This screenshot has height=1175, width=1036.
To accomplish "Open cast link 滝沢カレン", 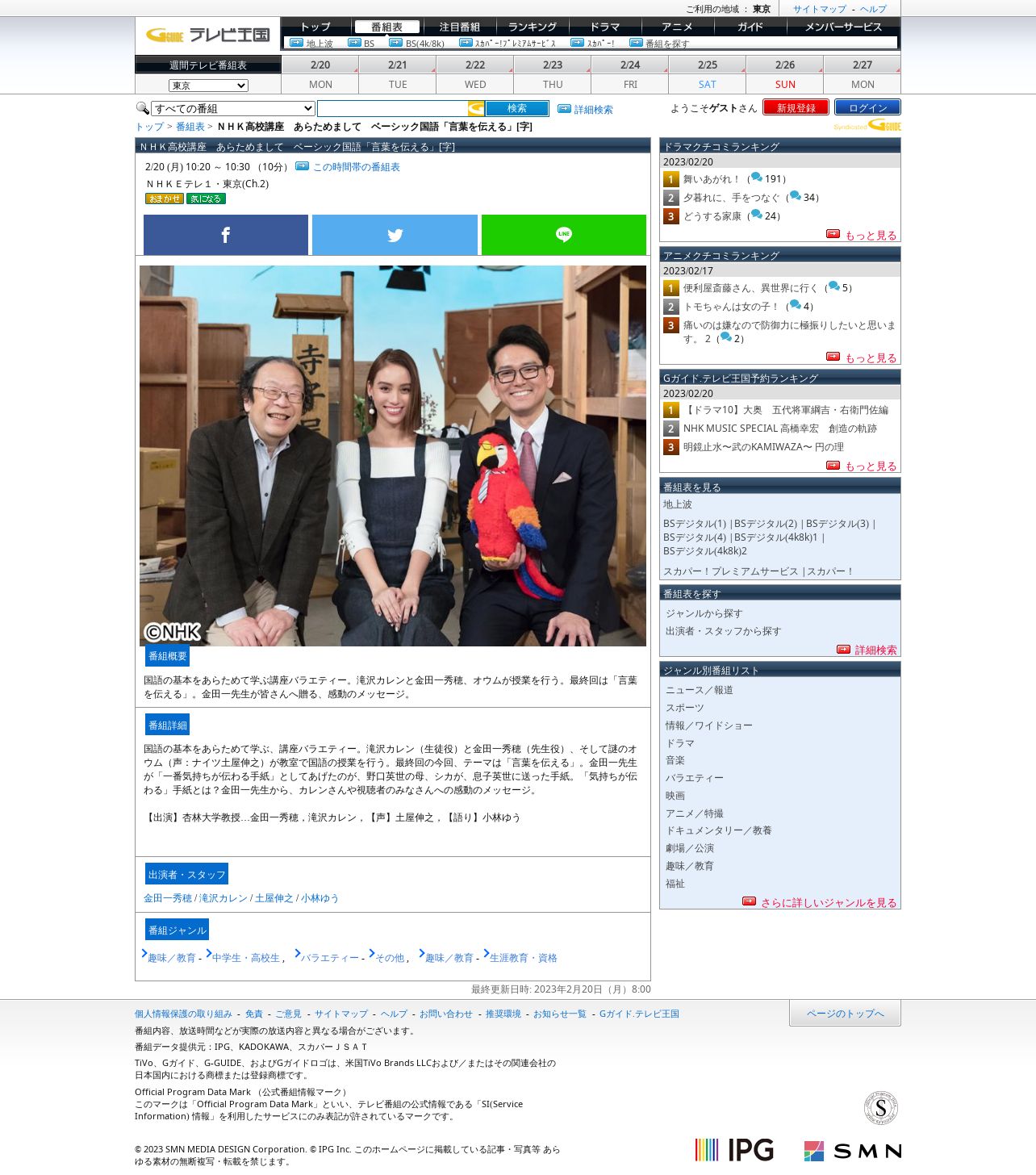I will coord(223,897).
